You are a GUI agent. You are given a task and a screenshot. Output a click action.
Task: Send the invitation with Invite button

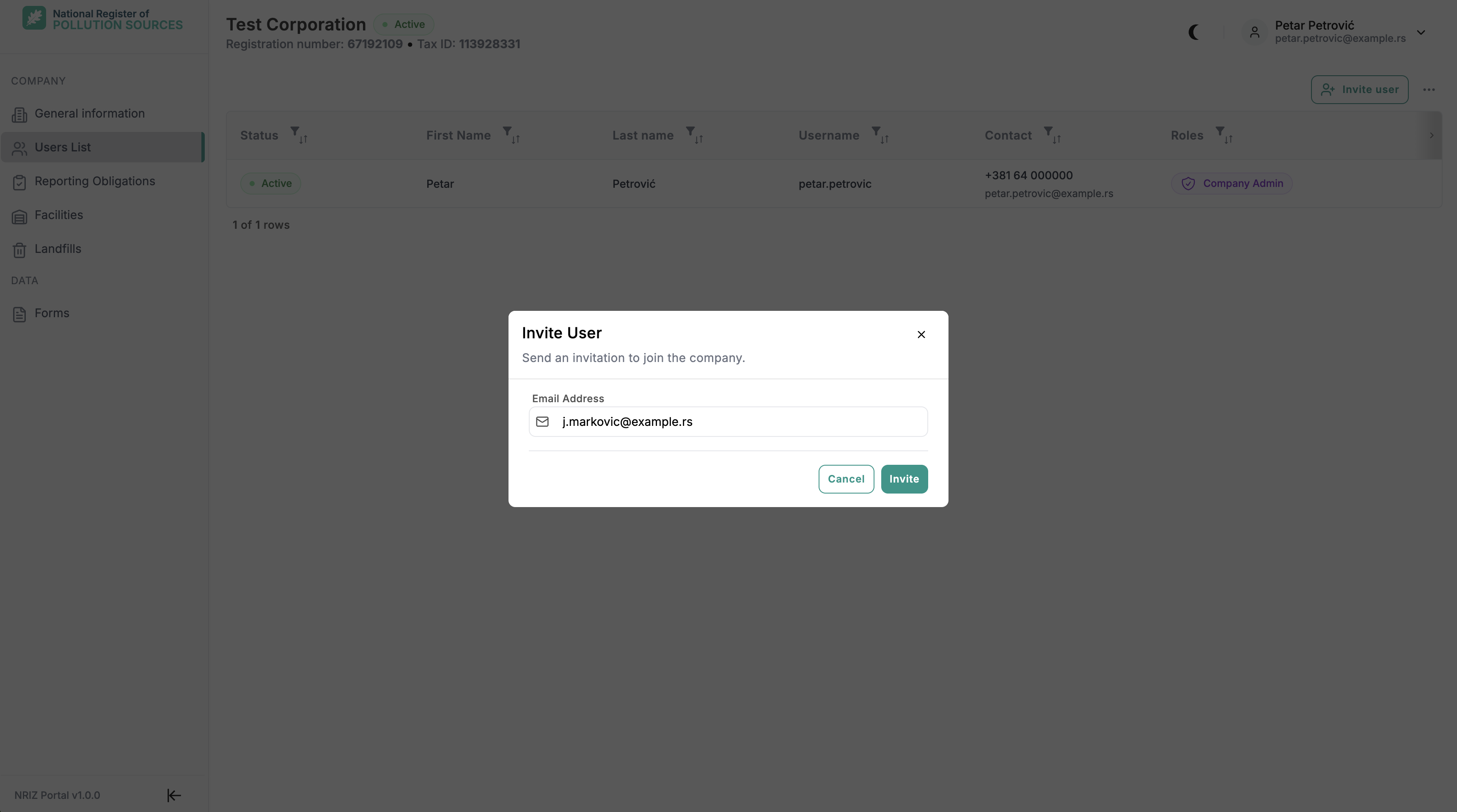(x=904, y=479)
